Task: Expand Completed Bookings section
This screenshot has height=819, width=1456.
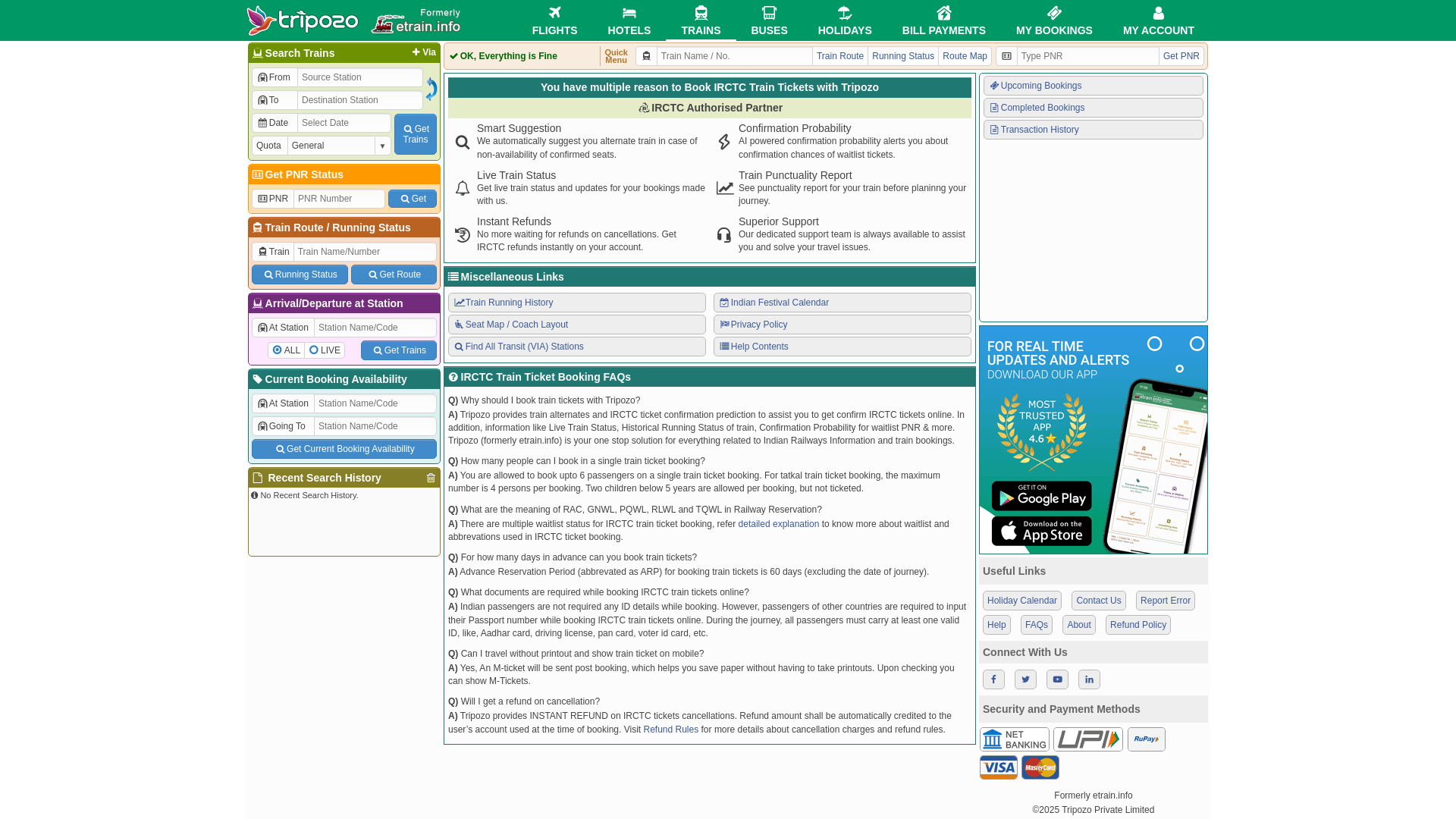Action: click(x=1093, y=108)
